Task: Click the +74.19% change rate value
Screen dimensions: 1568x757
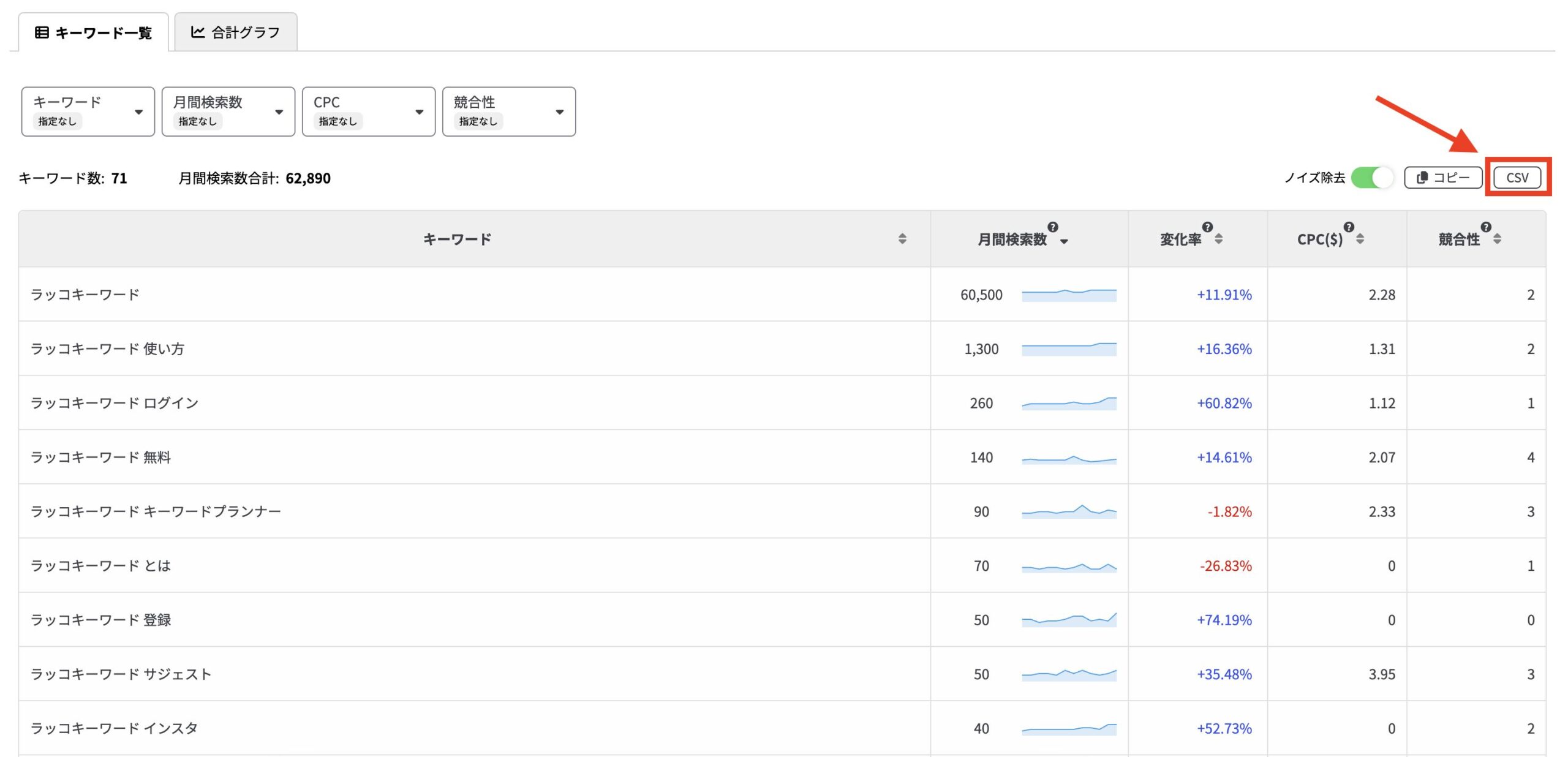Action: pyautogui.click(x=1224, y=620)
